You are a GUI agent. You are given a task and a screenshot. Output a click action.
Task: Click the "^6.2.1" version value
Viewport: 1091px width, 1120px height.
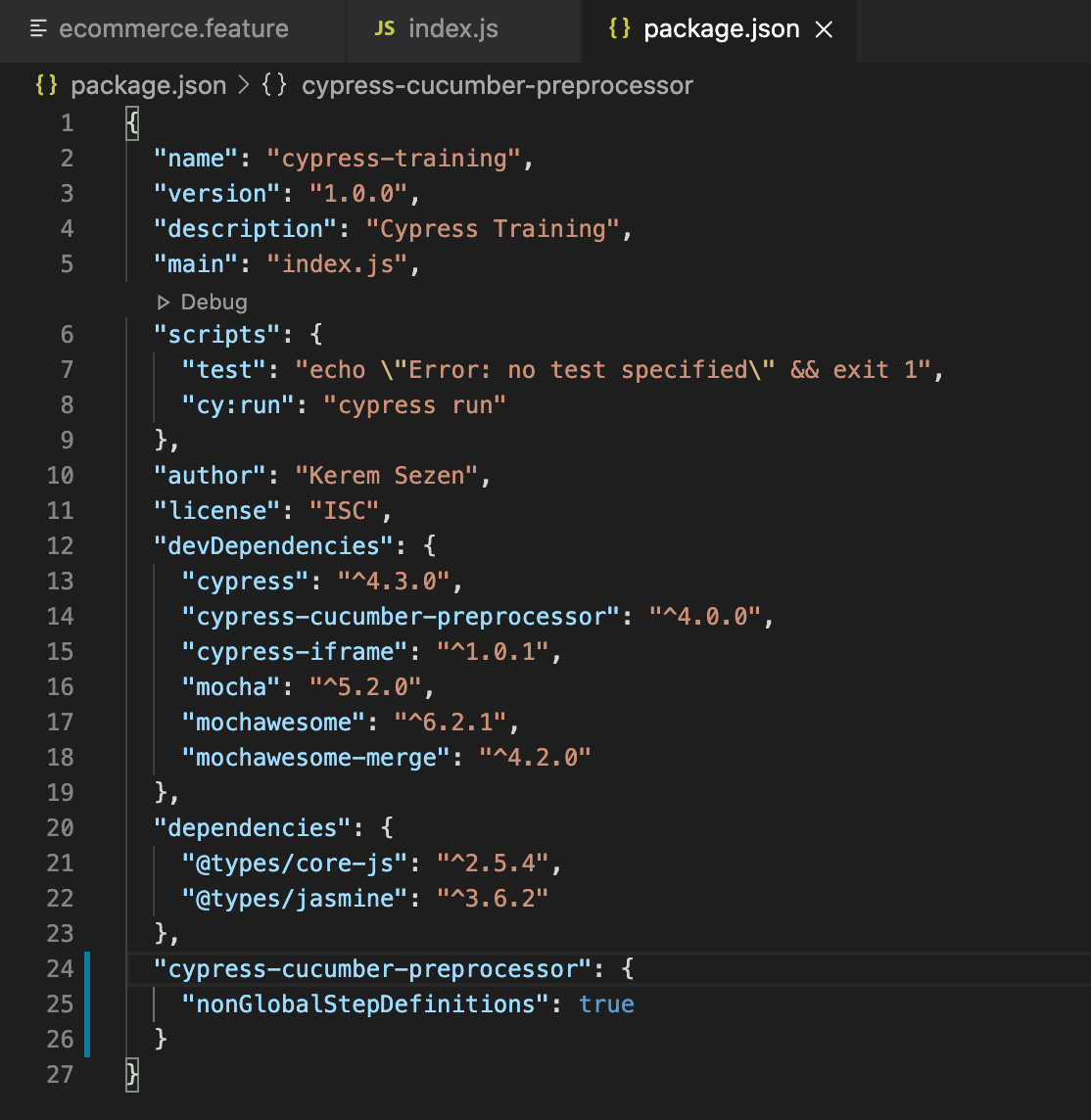click(x=451, y=723)
